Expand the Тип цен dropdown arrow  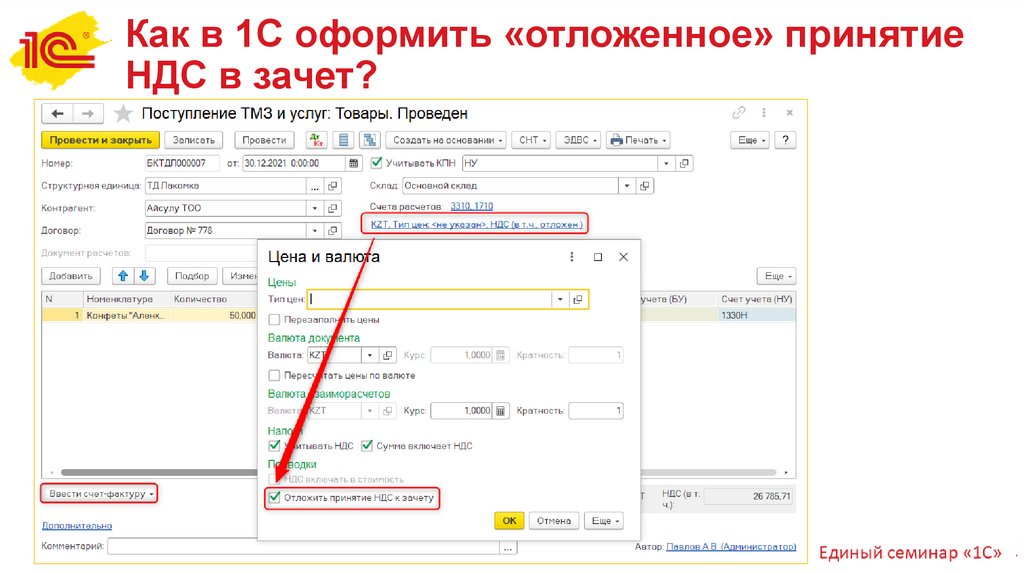tap(560, 299)
